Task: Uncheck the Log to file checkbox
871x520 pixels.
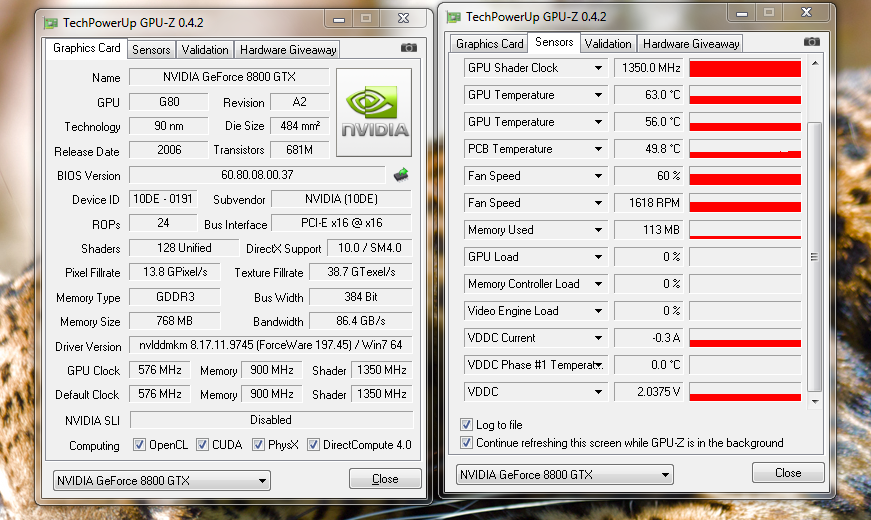Action: [467, 425]
